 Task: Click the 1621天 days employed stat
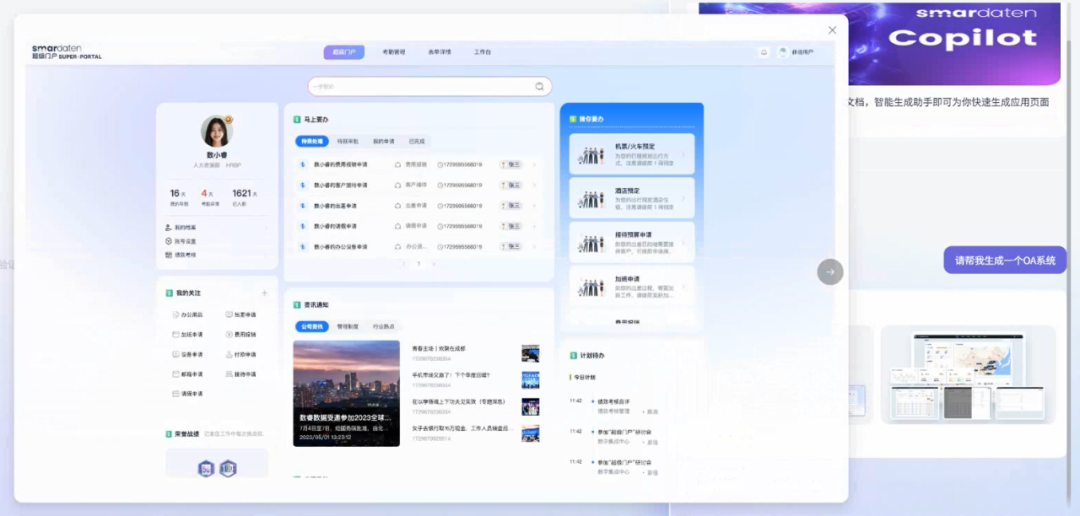point(245,197)
